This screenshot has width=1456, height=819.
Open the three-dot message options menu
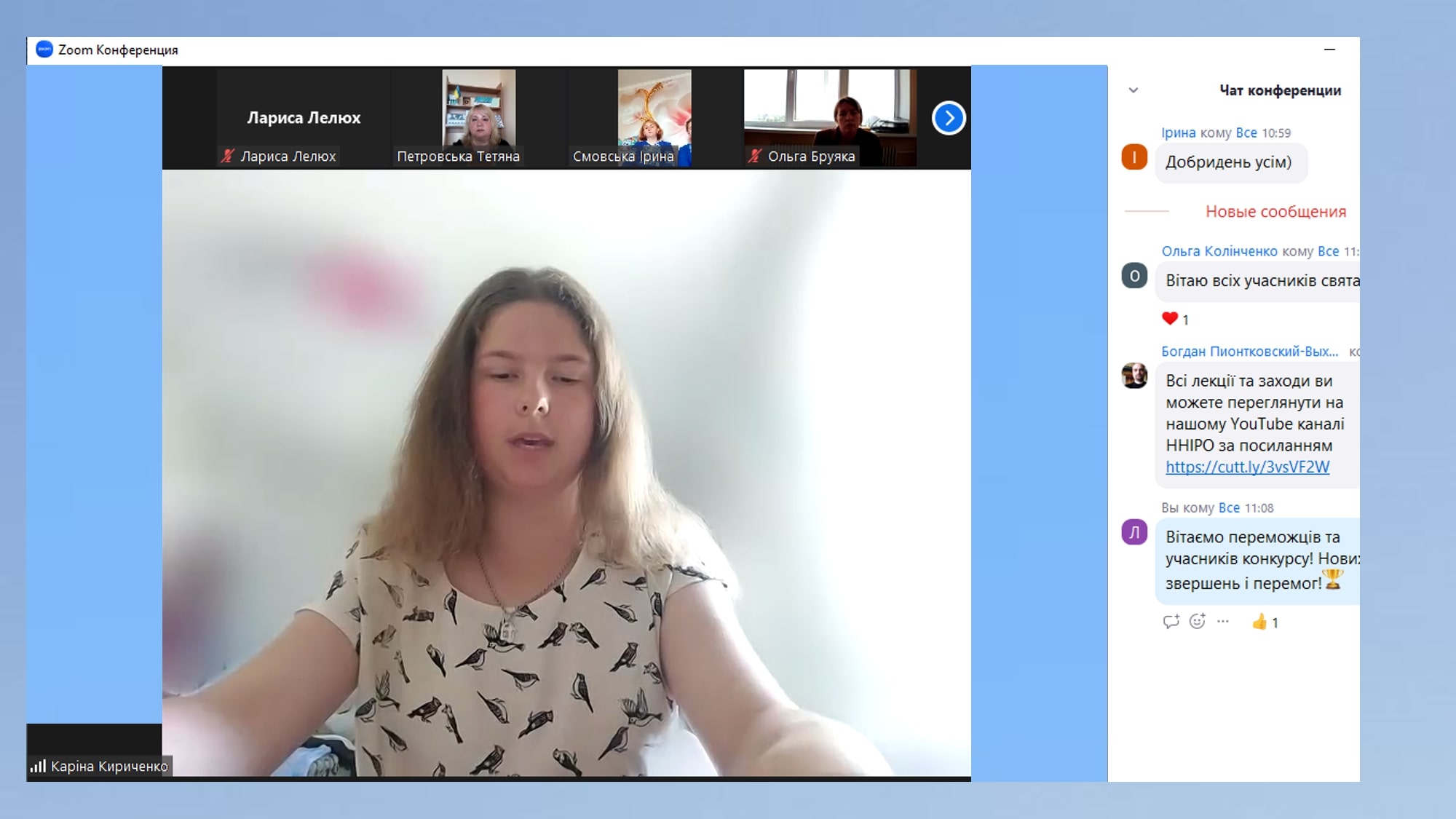pyautogui.click(x=1223, y=622)
